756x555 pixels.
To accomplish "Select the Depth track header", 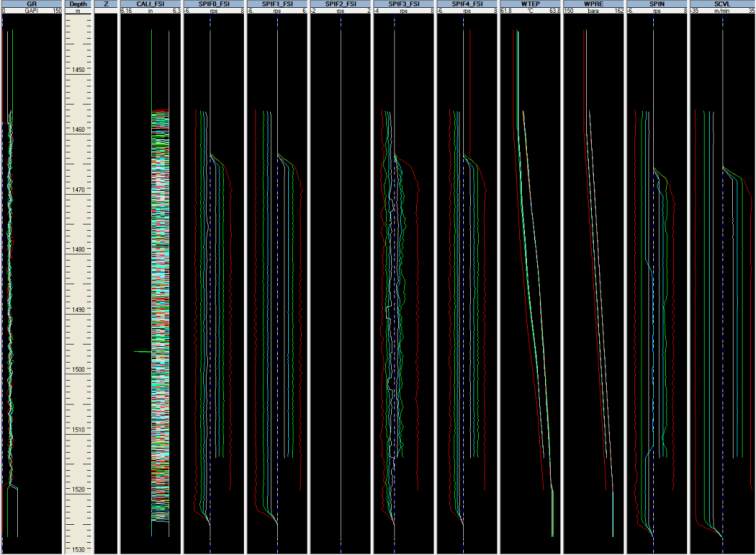I will click(78, 4).
